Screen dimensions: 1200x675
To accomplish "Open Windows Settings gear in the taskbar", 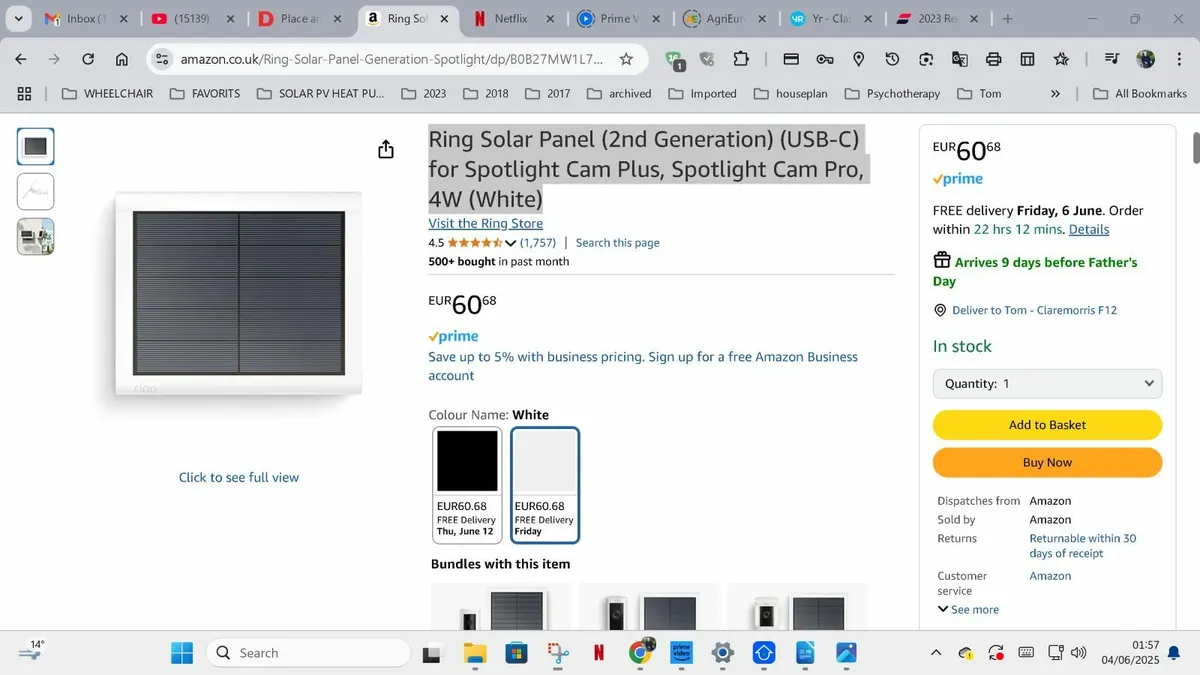I will 722,653.
